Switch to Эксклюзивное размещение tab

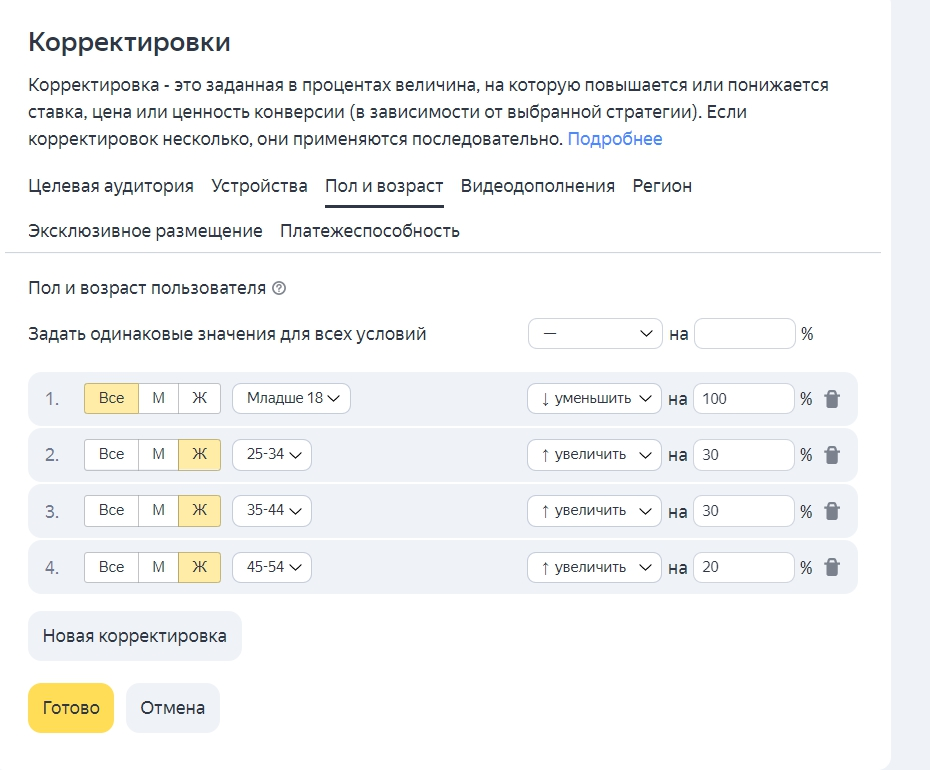pos(145,231)
